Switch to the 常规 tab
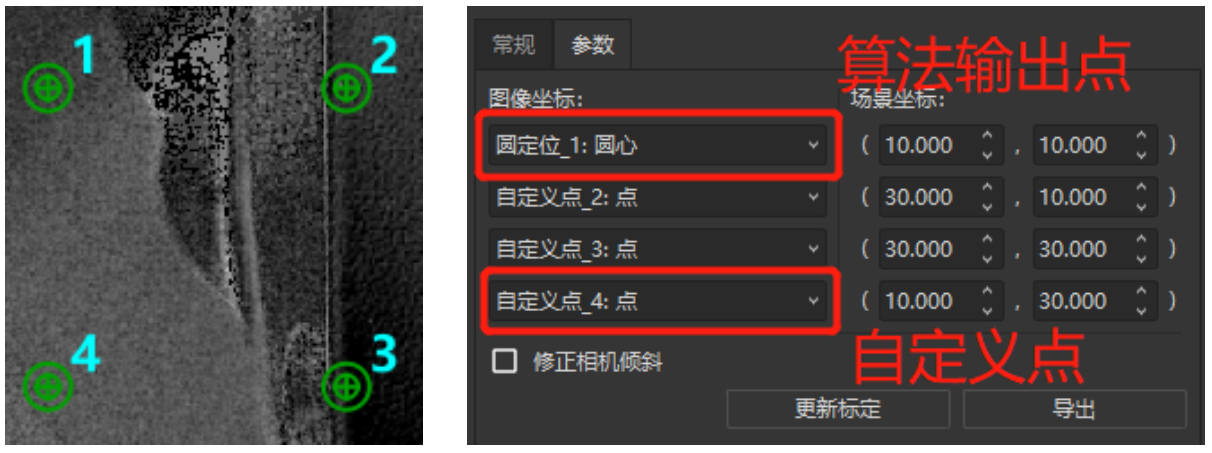This screenshot has height=453, width=1212. tap(514, 45)
